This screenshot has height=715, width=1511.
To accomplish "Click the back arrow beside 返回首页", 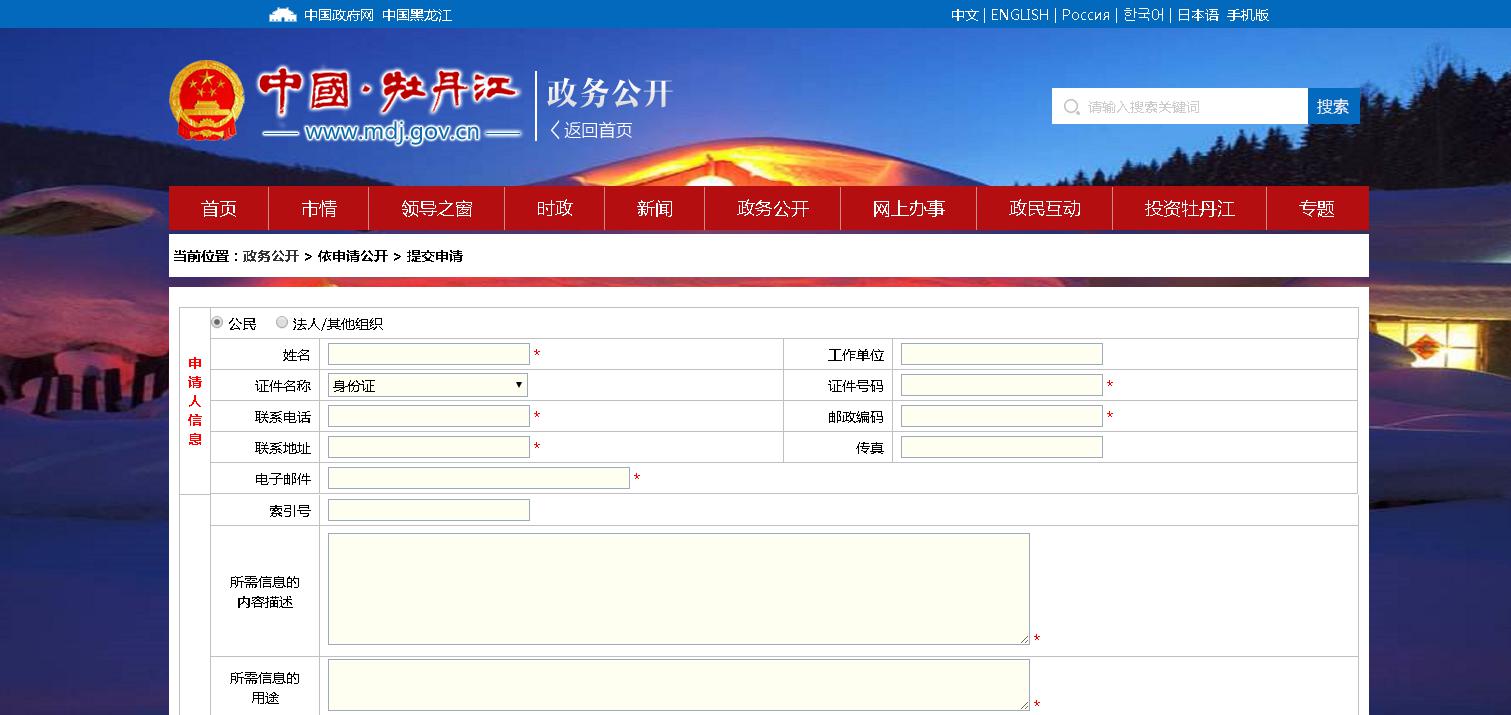I will coord(555,130).
